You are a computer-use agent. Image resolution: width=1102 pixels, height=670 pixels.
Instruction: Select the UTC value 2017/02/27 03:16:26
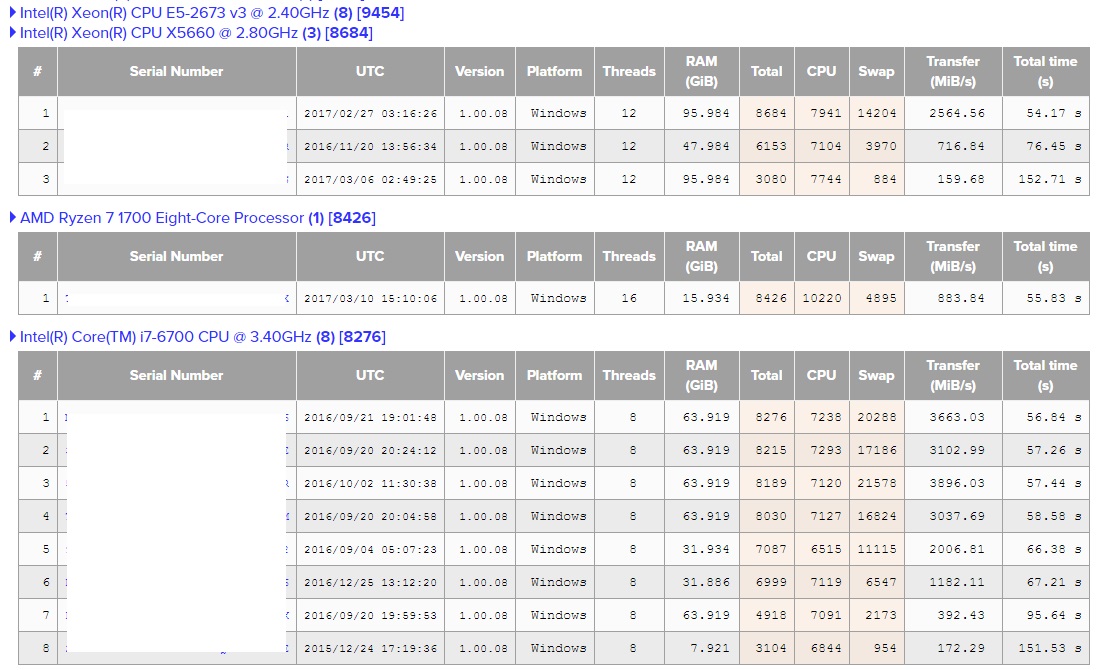370,113
